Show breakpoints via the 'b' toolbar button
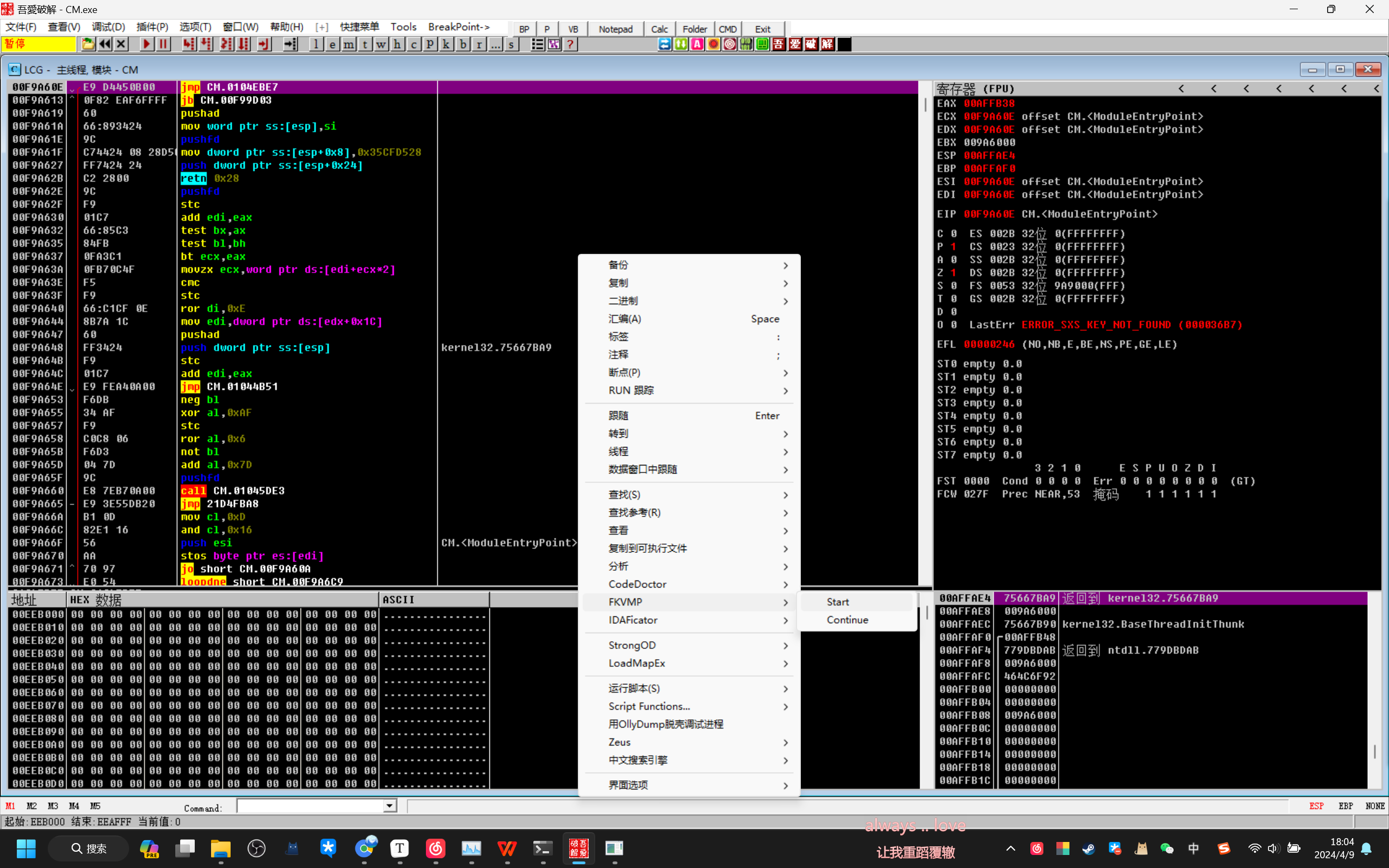This screenshot has height=868, width=1389. 463,44
